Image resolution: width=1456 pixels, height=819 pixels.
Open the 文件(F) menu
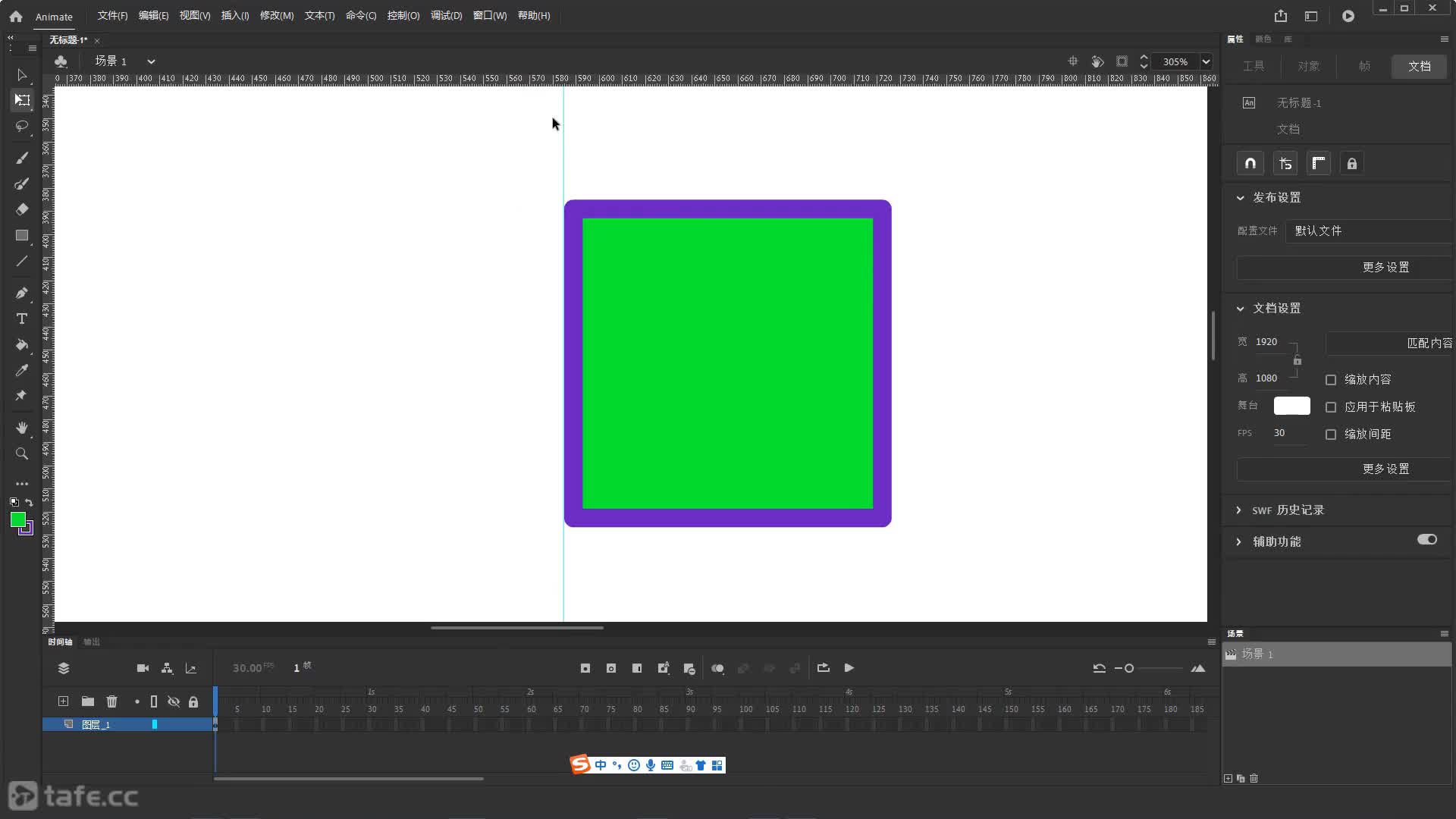click(x=112, y=15)
